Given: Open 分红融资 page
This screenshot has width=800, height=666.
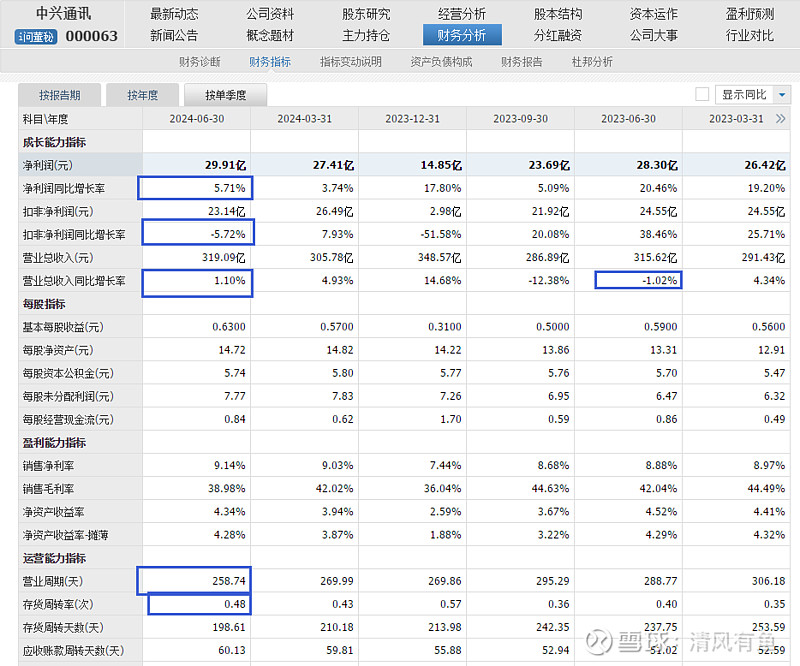Looking at the screenshot, I should (558, 35).
